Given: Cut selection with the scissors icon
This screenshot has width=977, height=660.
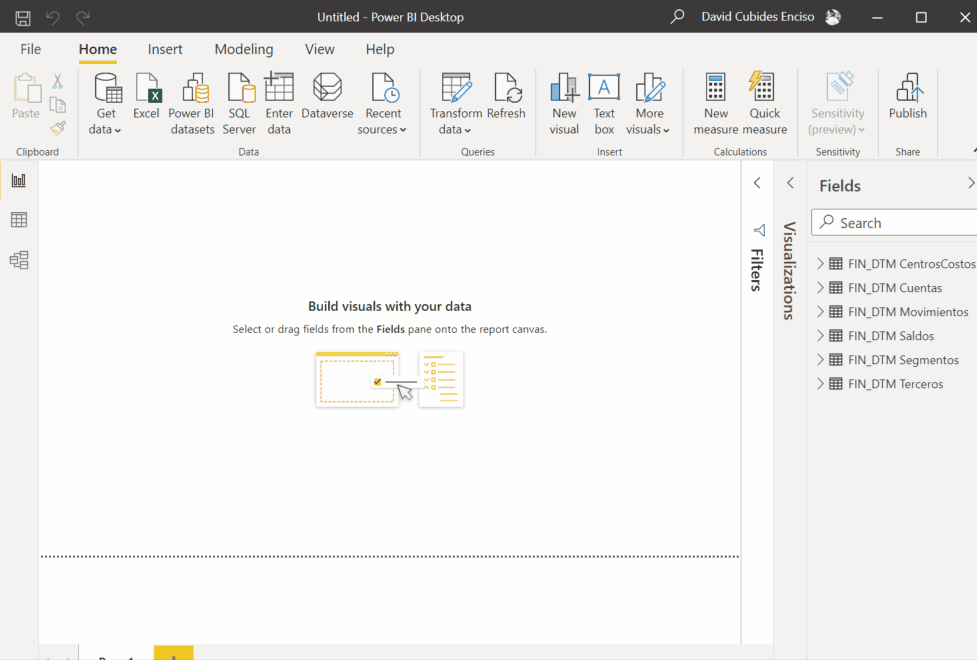Looking at the screenshot, I should coord(57,81).
